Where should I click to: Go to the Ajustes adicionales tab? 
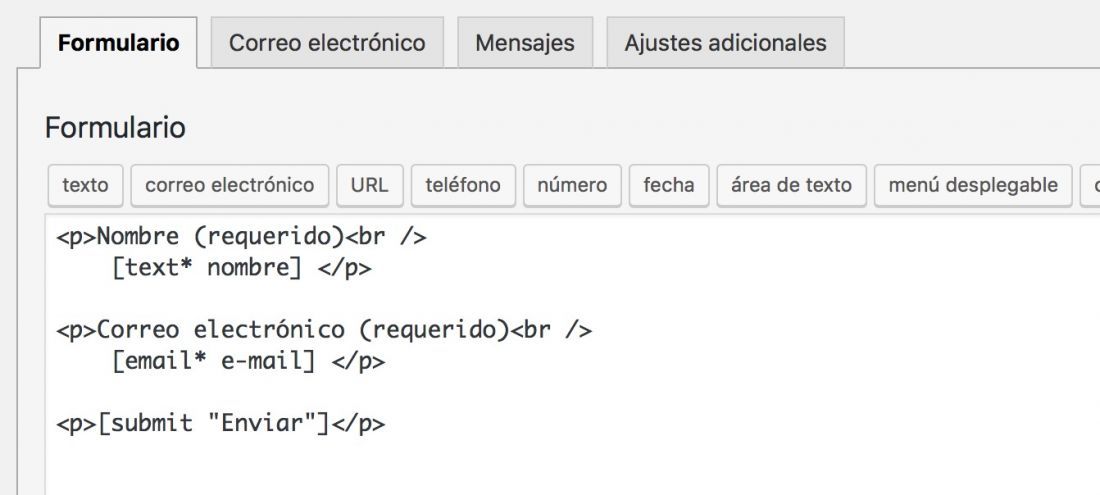point(725,43)
